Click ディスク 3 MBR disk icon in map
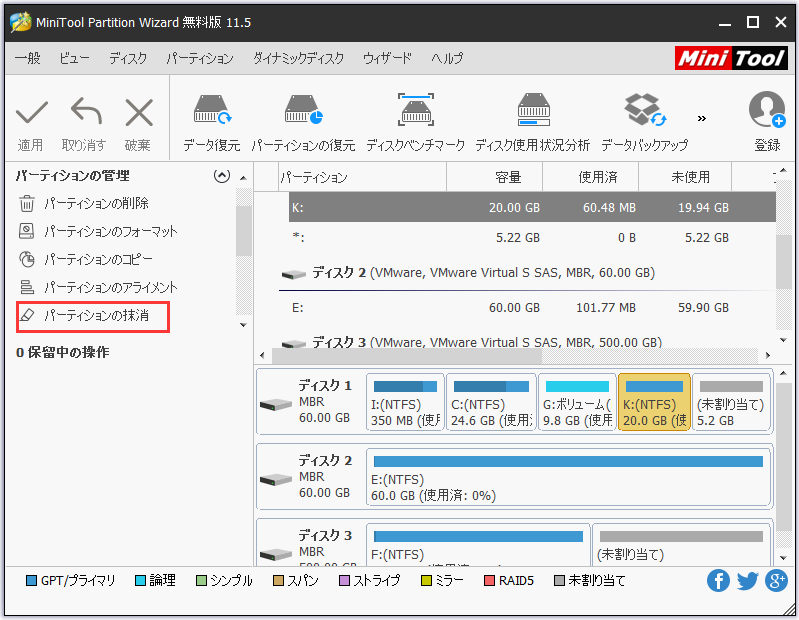799x620 pixels. pyautogui.click(x=276, y=554)
